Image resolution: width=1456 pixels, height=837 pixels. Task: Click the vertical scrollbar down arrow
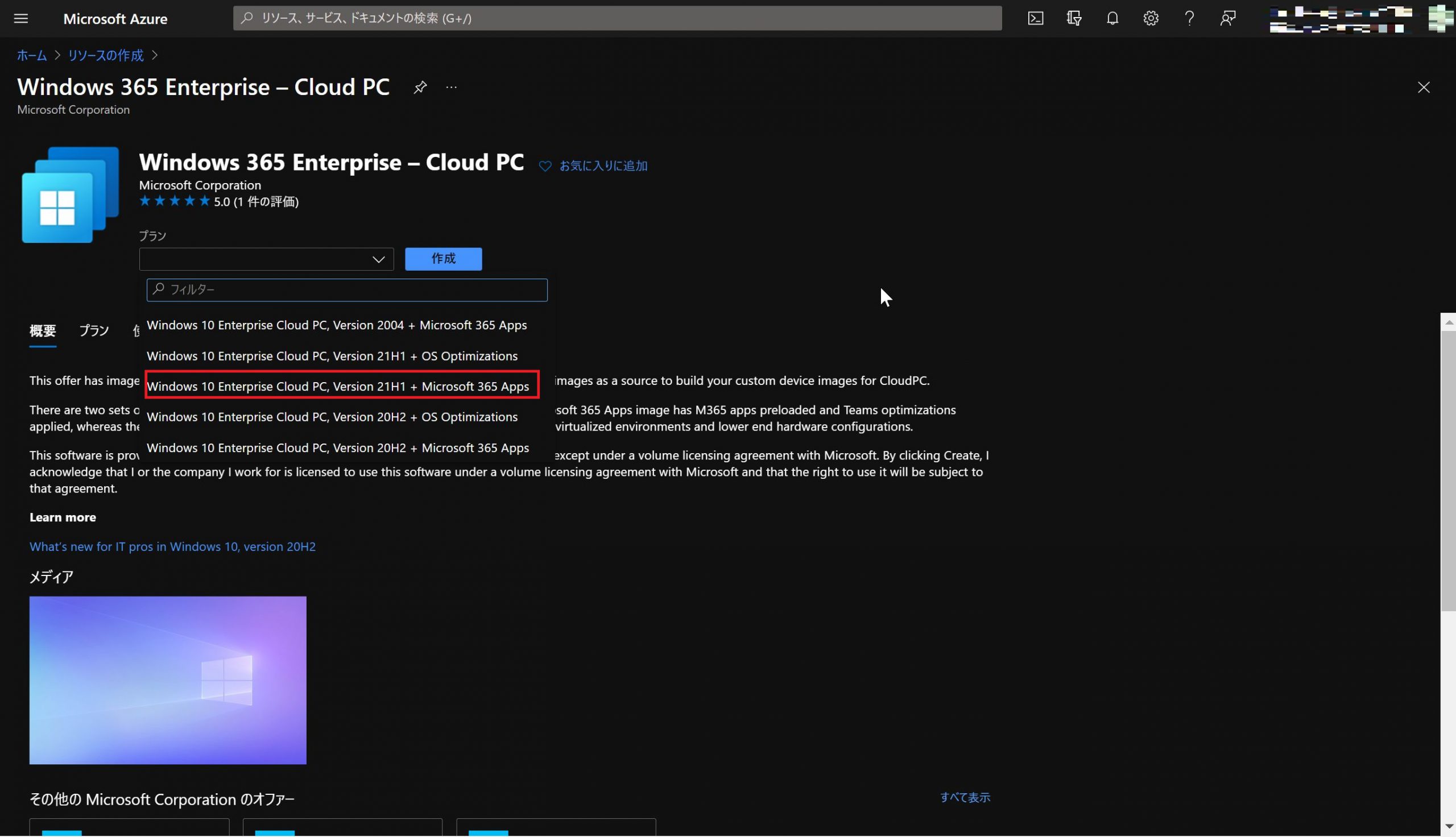tap(1448, 826)
